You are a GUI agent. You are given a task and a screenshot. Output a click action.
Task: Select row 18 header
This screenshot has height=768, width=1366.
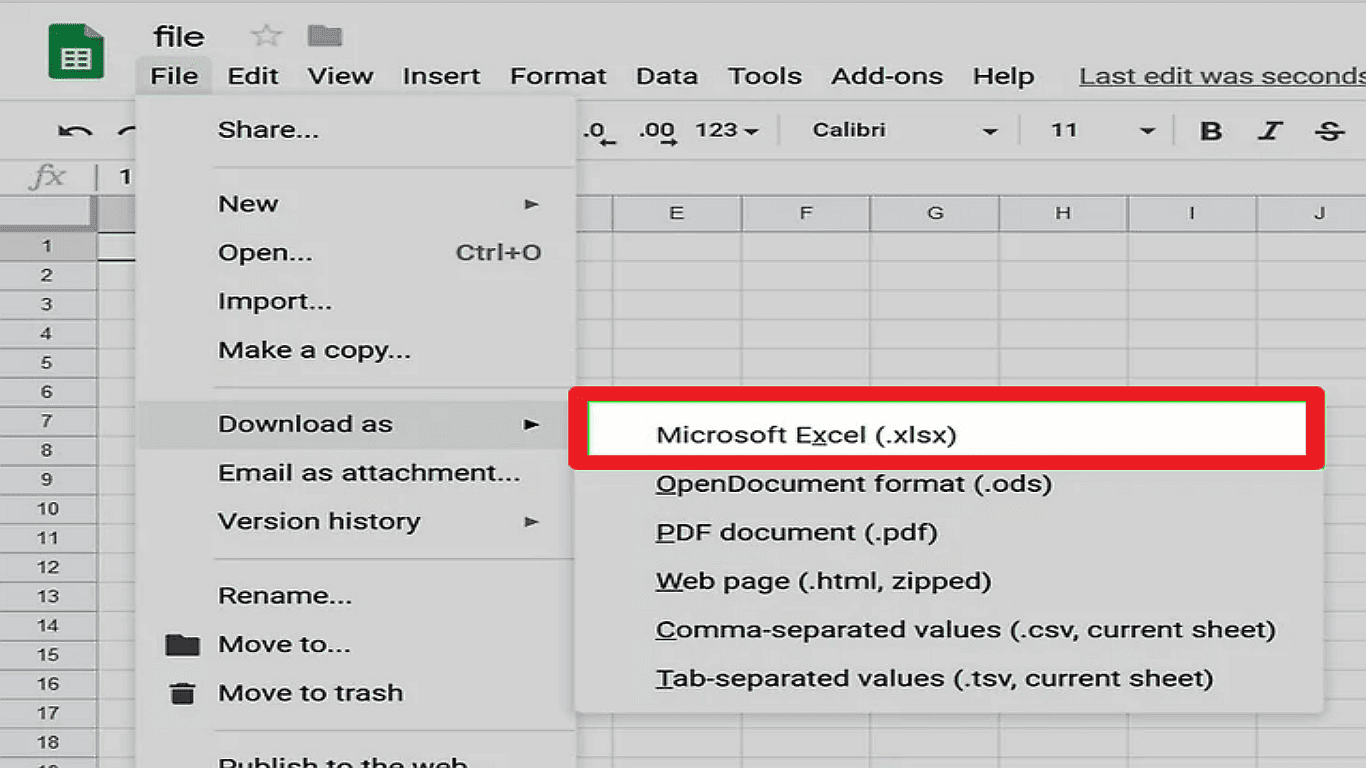tap(47, 743)
